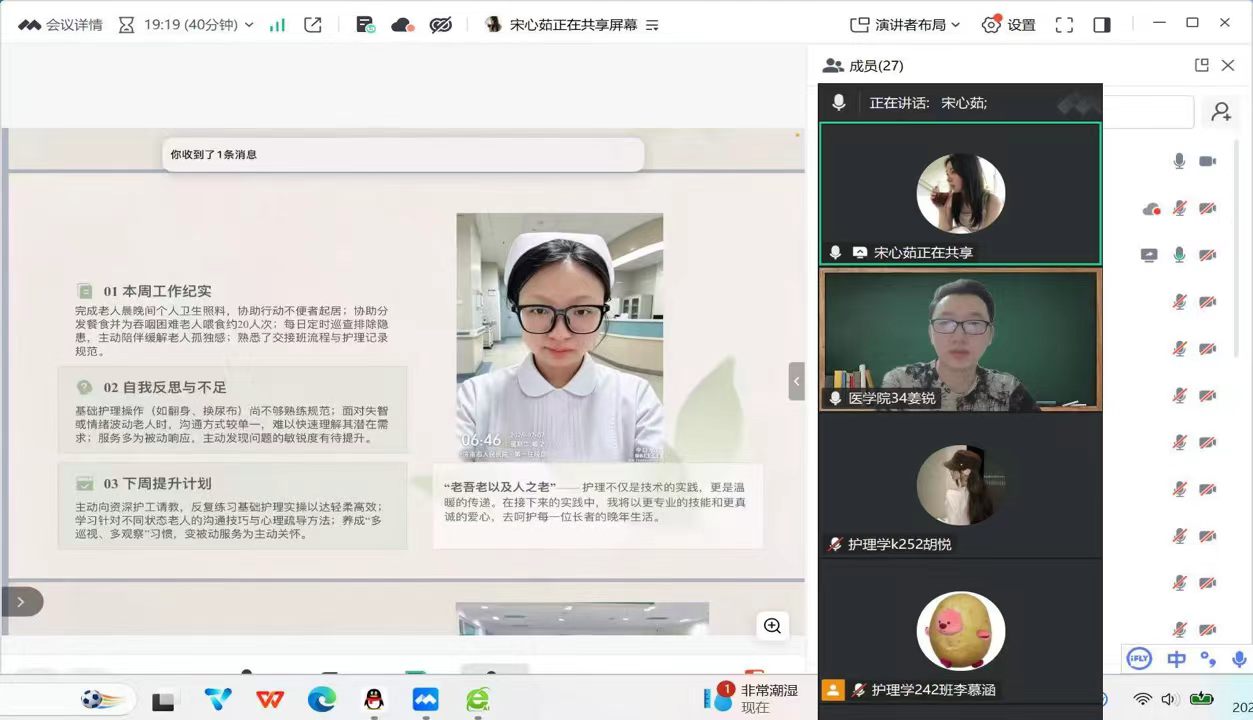Click the nurse photo on the shared slide

(x=560, y=337)
